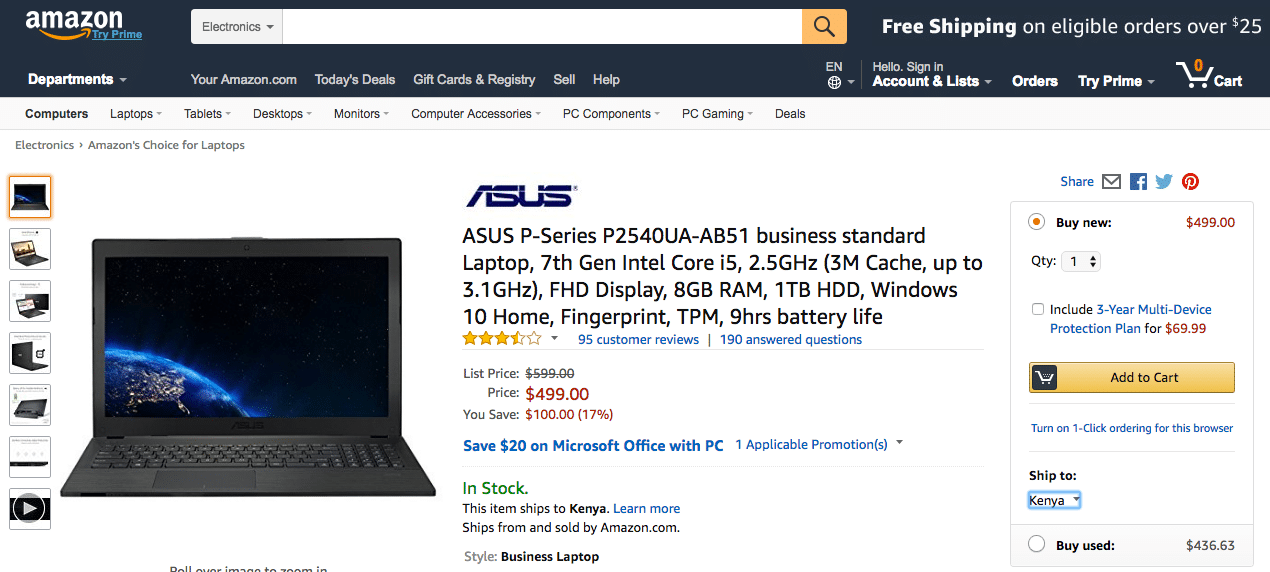Click the Add to Cart button
This screenshot has width=1270, height=572.
(1131, 377)
